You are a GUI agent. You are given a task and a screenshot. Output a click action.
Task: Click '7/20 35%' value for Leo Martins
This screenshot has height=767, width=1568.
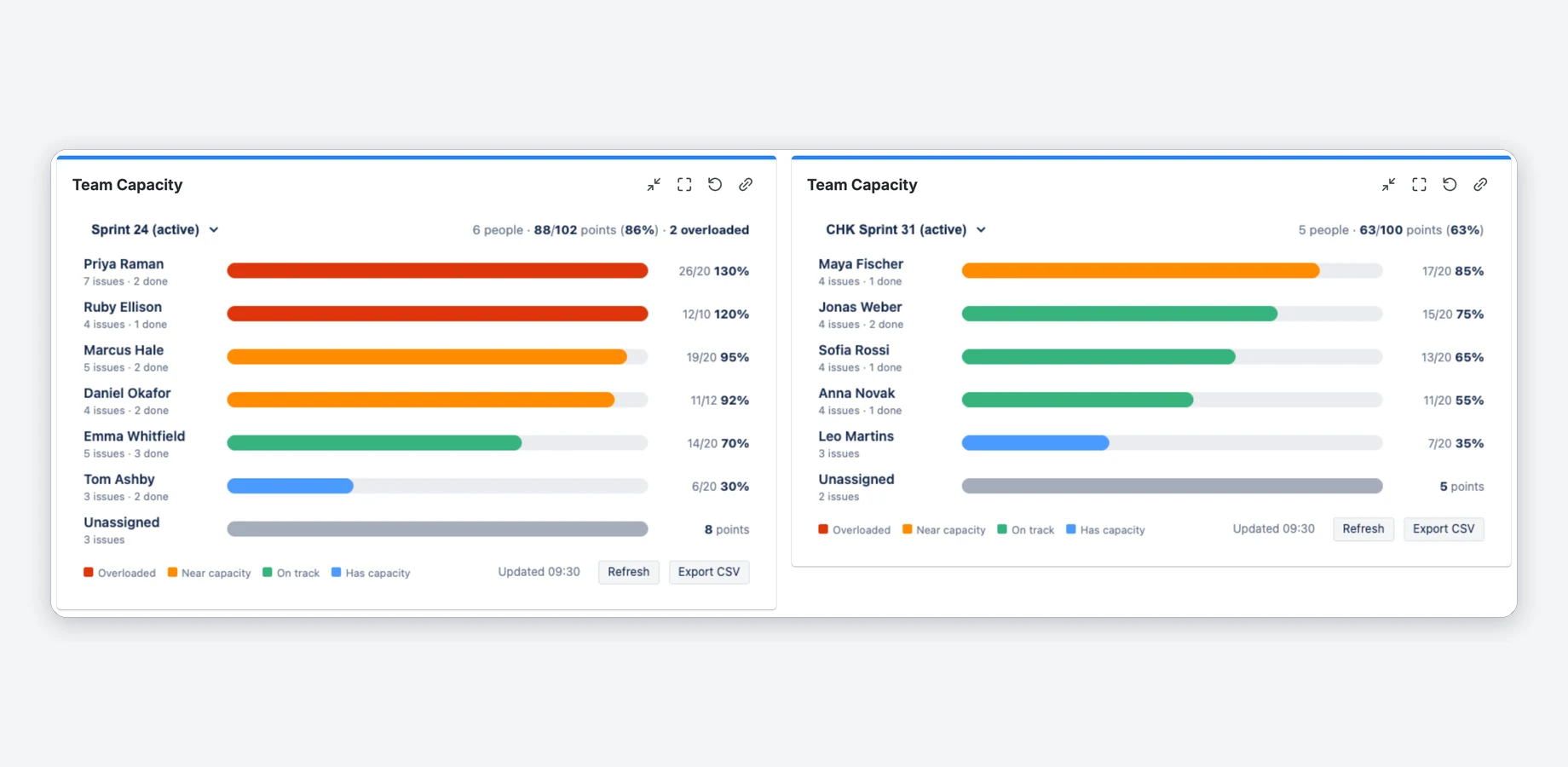[x=1456, y=443]
